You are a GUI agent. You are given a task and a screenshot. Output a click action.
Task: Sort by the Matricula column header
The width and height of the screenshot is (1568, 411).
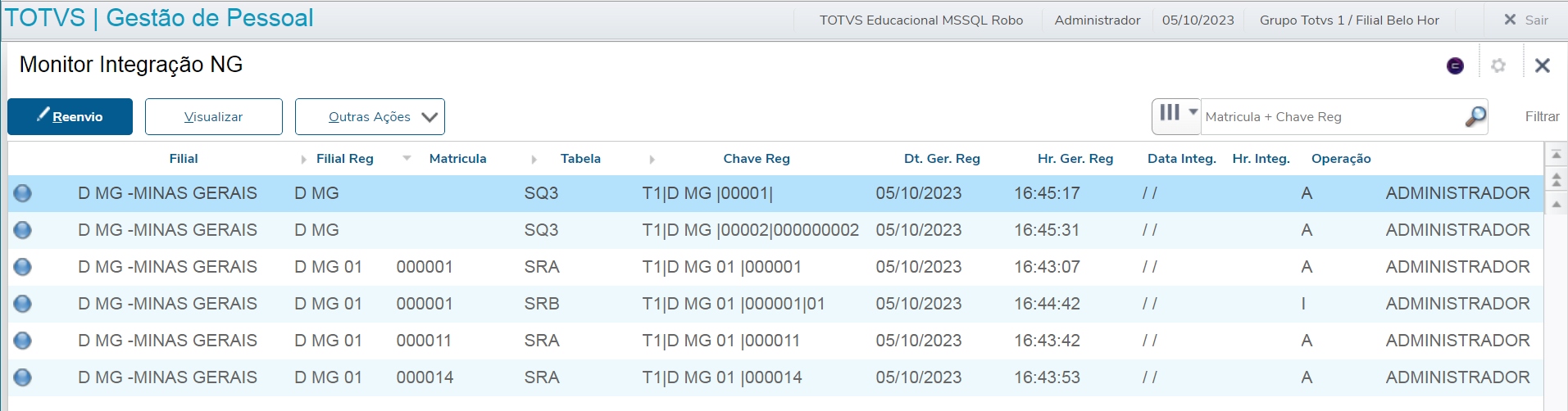click(458, 159)
